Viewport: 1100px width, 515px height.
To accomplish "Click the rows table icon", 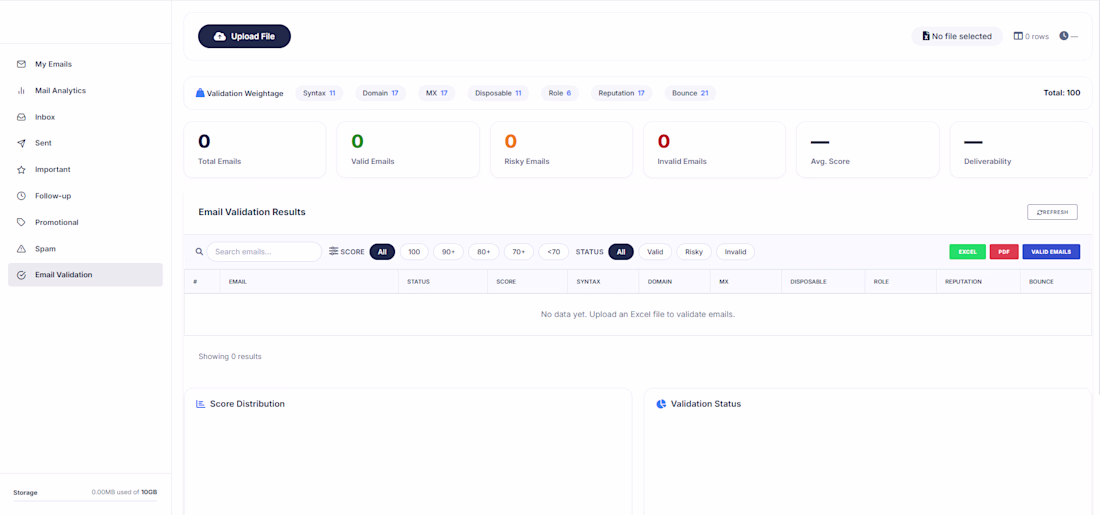I will click(x=1018, y=36).
